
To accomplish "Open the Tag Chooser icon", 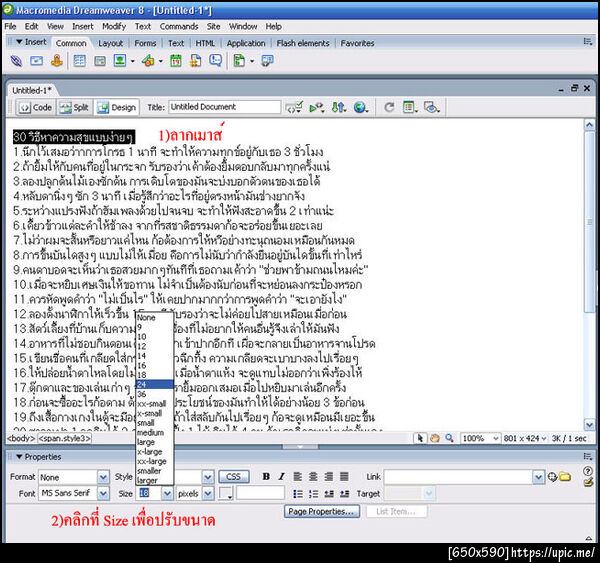I will click(x=267, y=61).
